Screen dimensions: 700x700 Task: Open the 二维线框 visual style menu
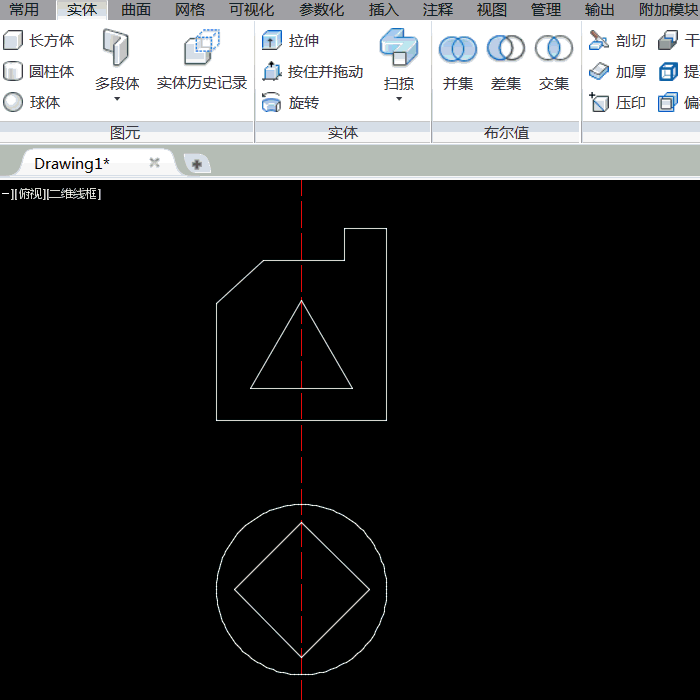(74, 194)
